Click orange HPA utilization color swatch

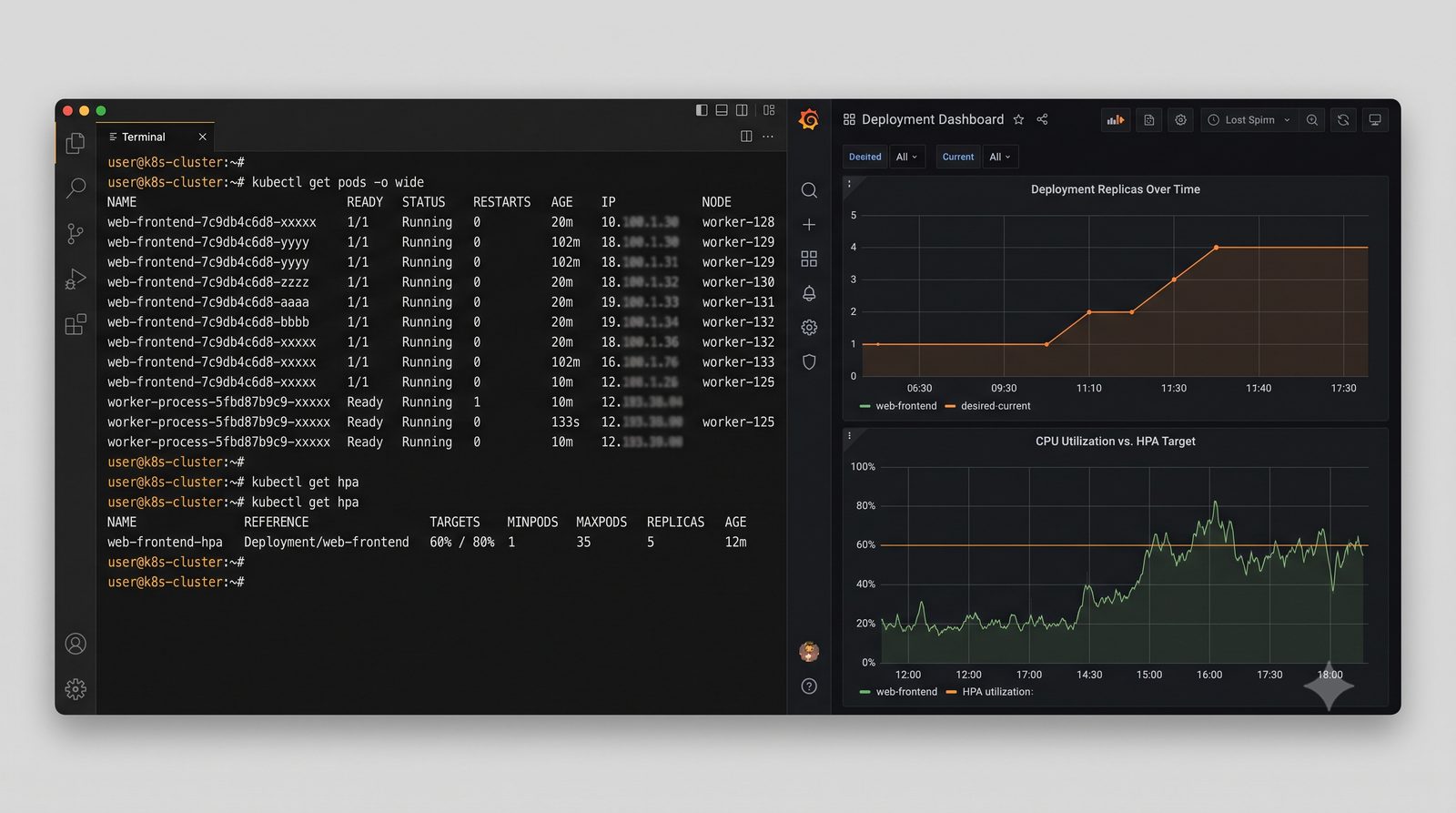coord(951,692)
